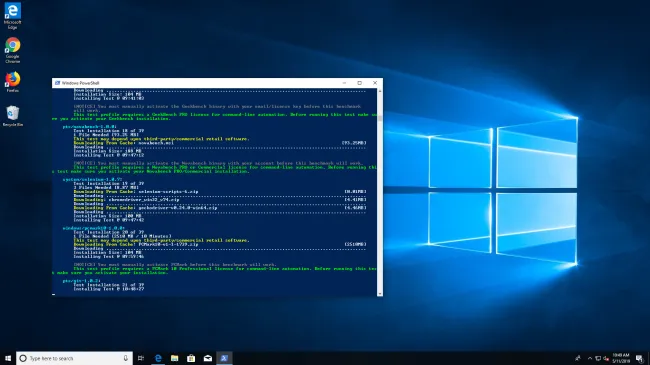Click the 'Test Installation 20 of 39' line

click(x=109, y=232)
